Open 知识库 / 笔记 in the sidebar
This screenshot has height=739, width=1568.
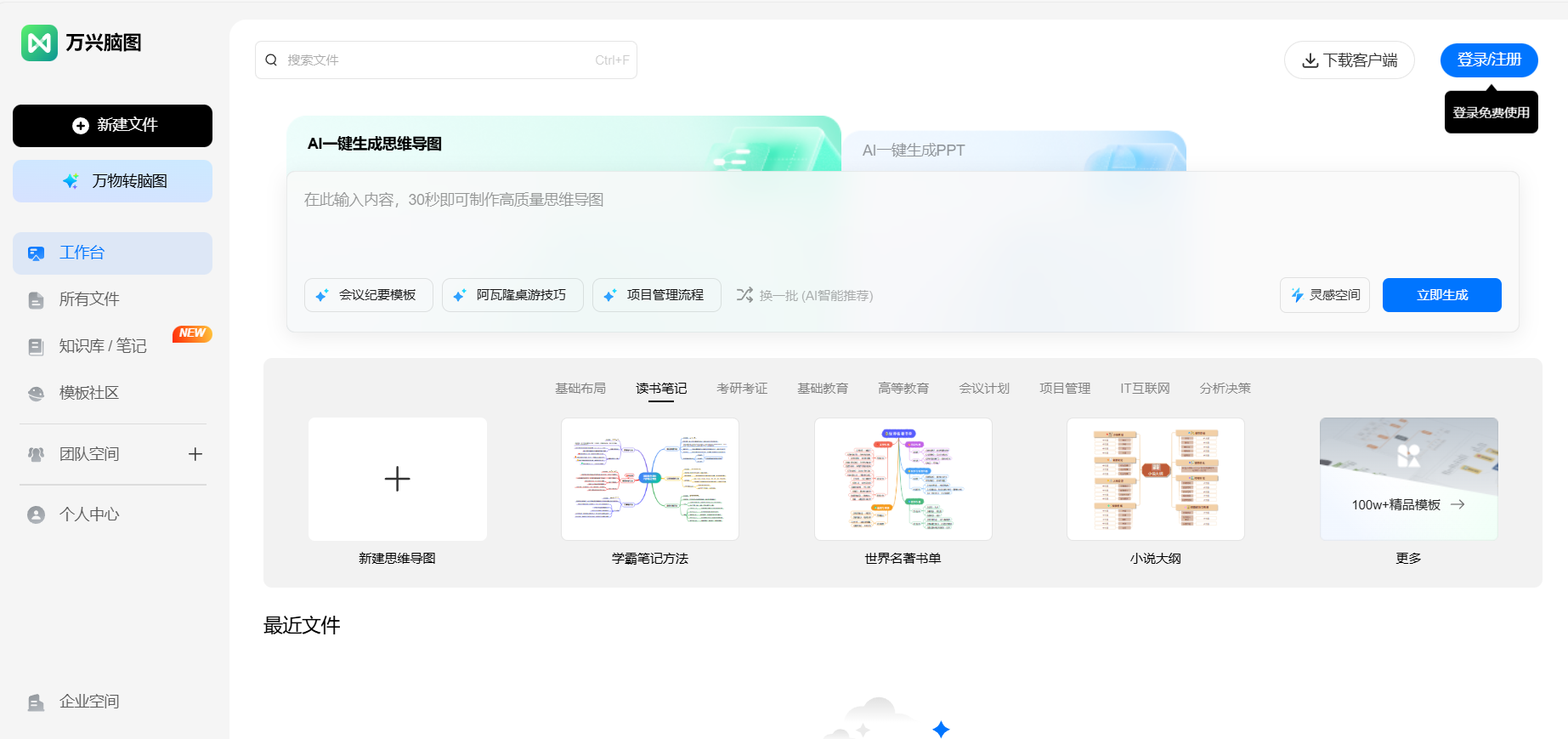point(102,346)
